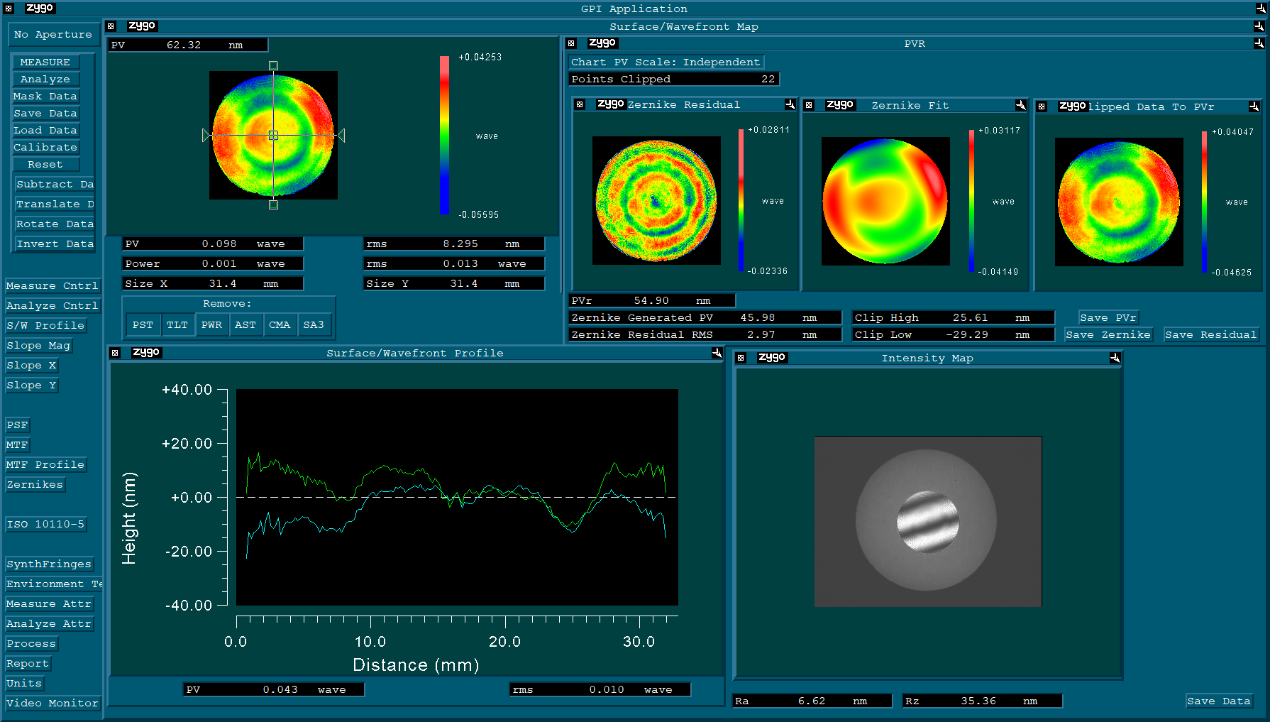Click the pin icon of PVR window
The height and width of the screenshot is (722, 1270).
pyautogui.click(x=1260, y=43)
